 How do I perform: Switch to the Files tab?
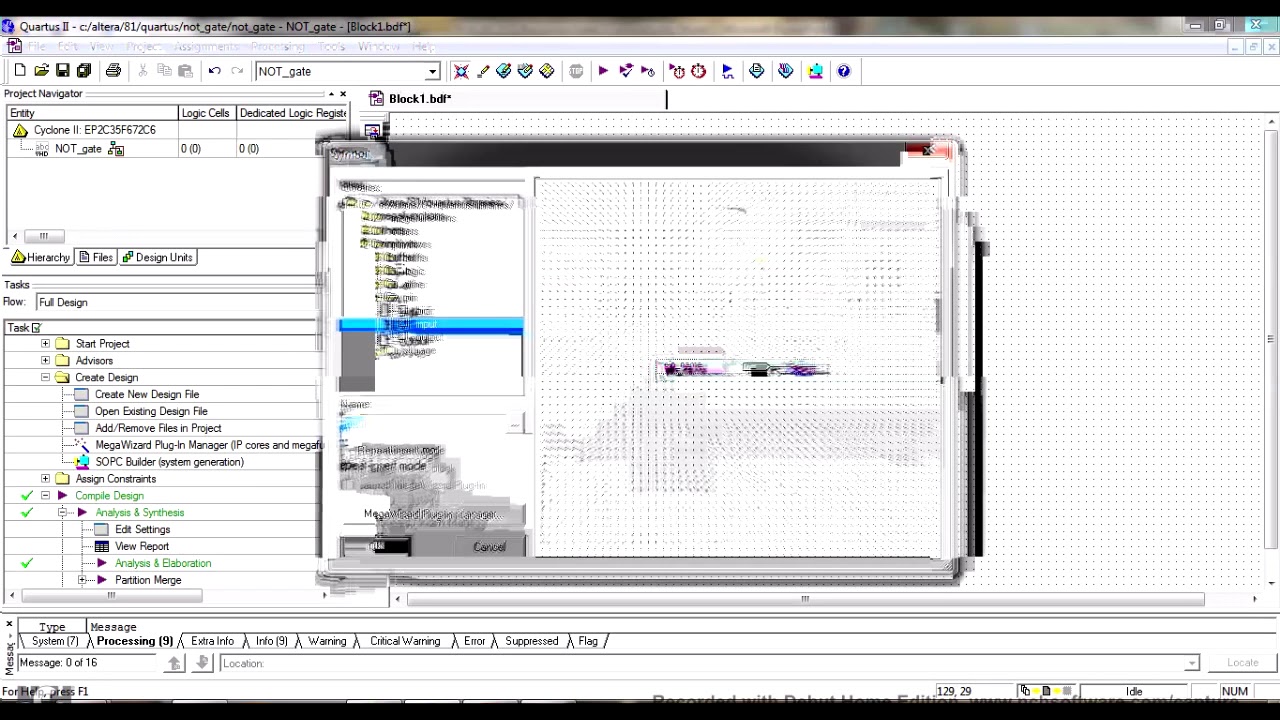[x=96, y=257]
